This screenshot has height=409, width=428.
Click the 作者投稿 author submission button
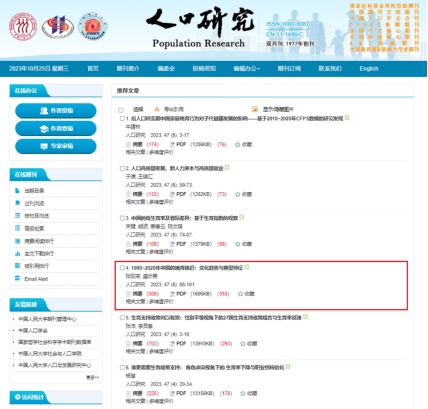(x=56, y=111)
